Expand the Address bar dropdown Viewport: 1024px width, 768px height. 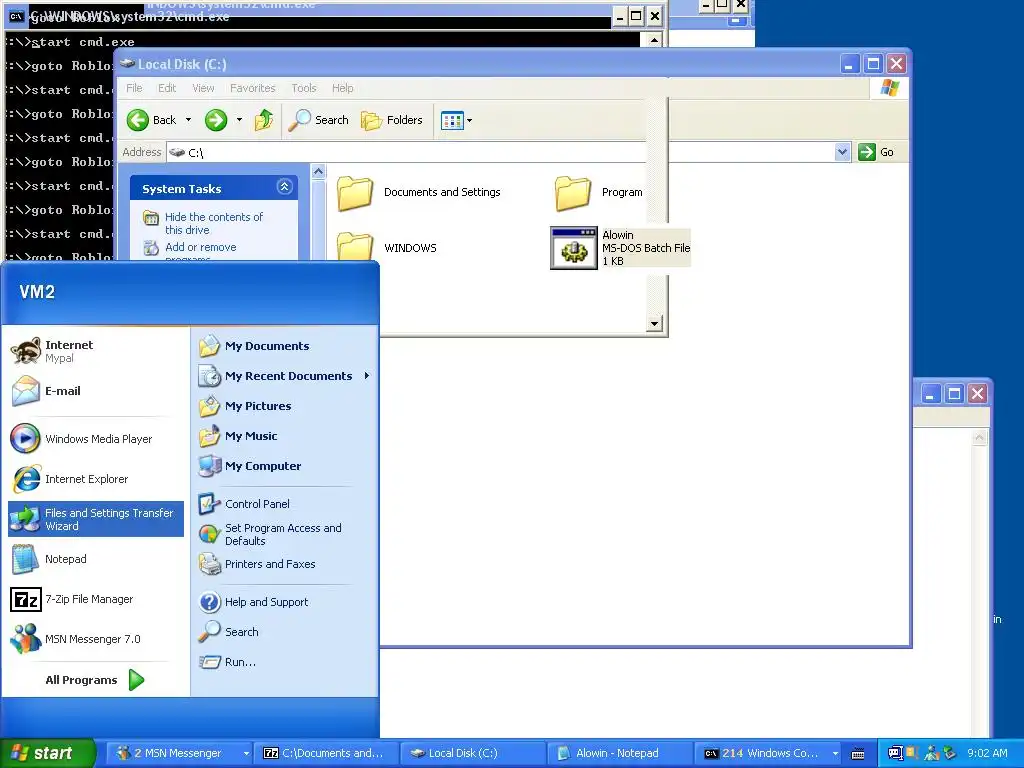click(842, 152)
